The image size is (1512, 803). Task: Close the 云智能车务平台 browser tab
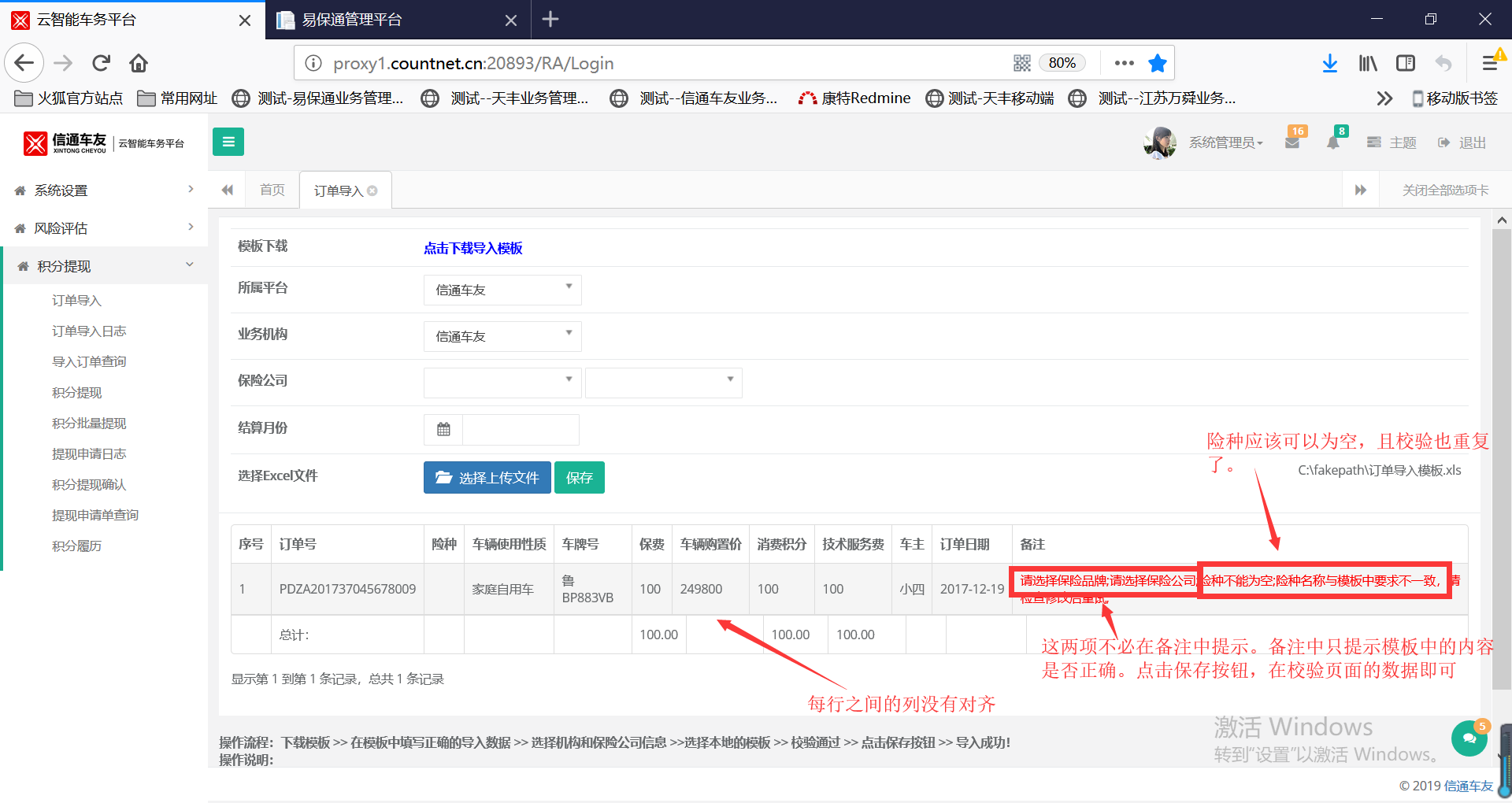[x=245, y=20]
